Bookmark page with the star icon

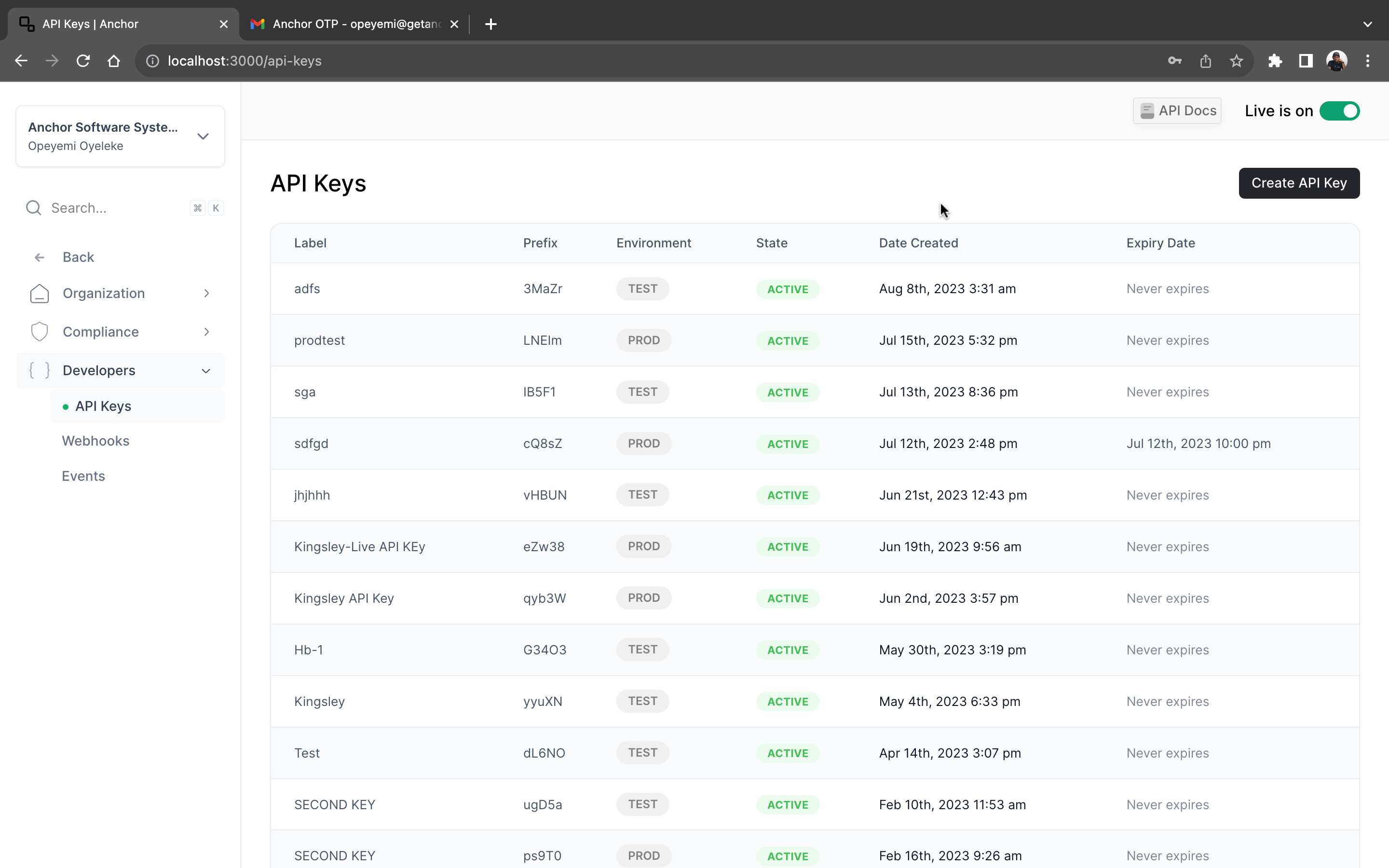(1236, 61)
